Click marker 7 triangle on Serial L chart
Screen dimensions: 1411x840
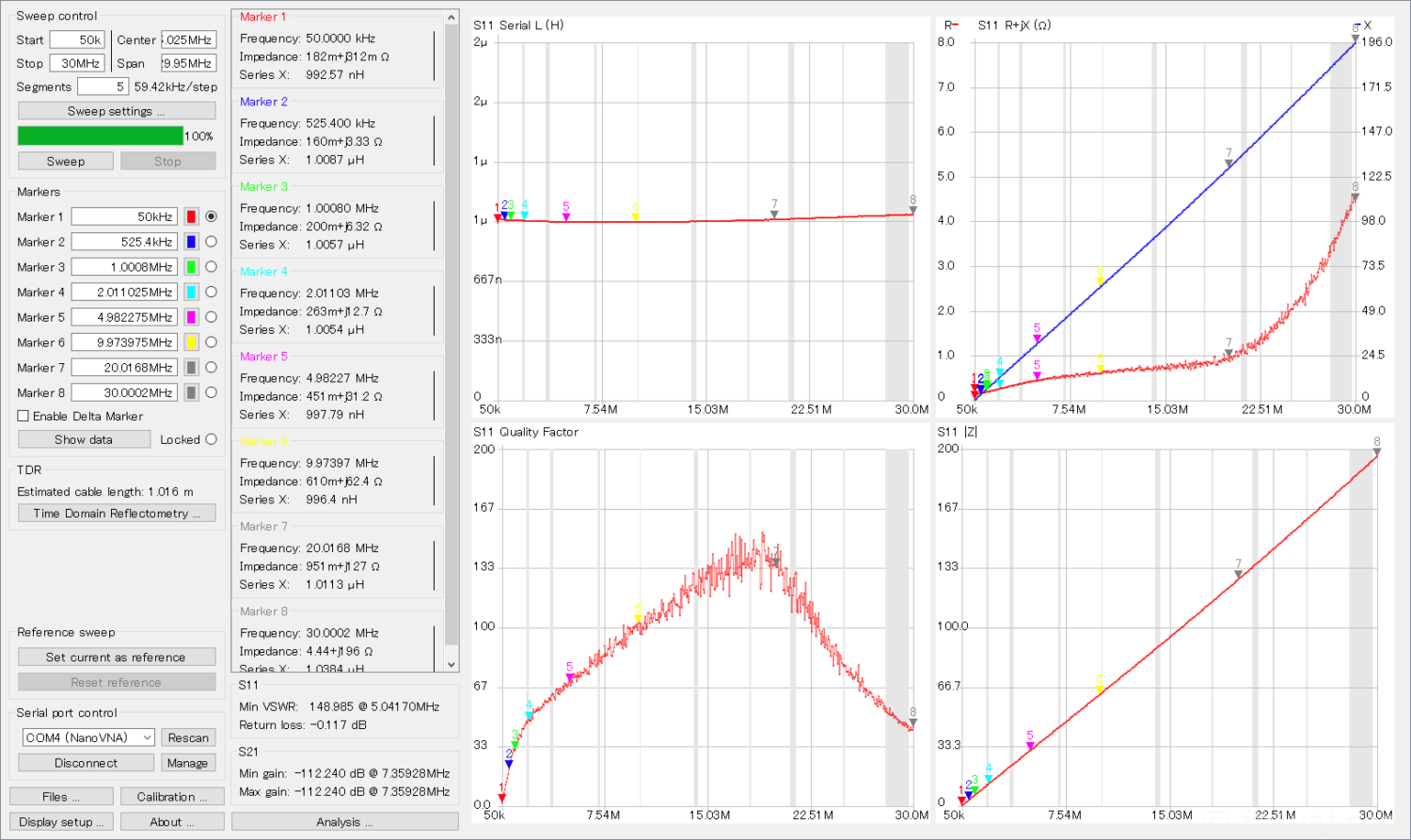pos(774,214)
